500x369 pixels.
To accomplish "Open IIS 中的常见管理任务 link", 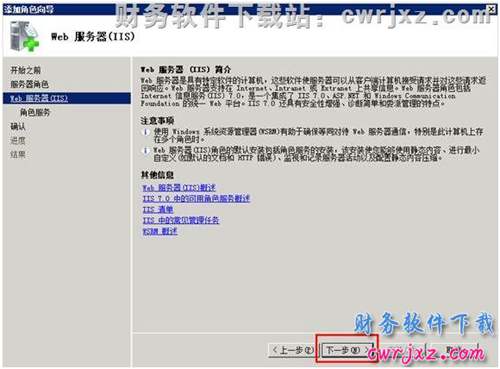I will [181, 220].
